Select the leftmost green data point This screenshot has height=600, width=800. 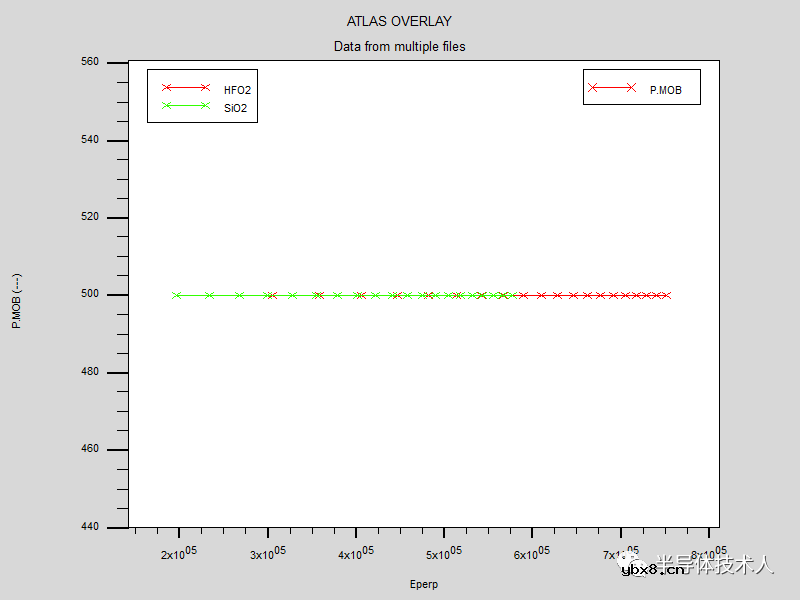tap(177, 295)
